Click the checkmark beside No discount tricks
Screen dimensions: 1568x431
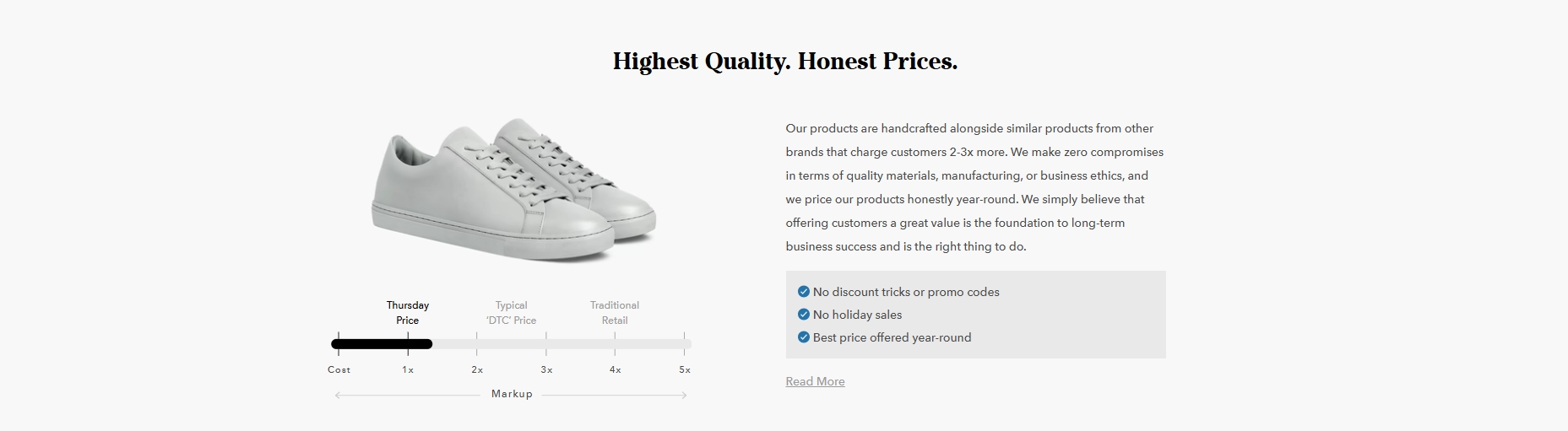(803, 292)
